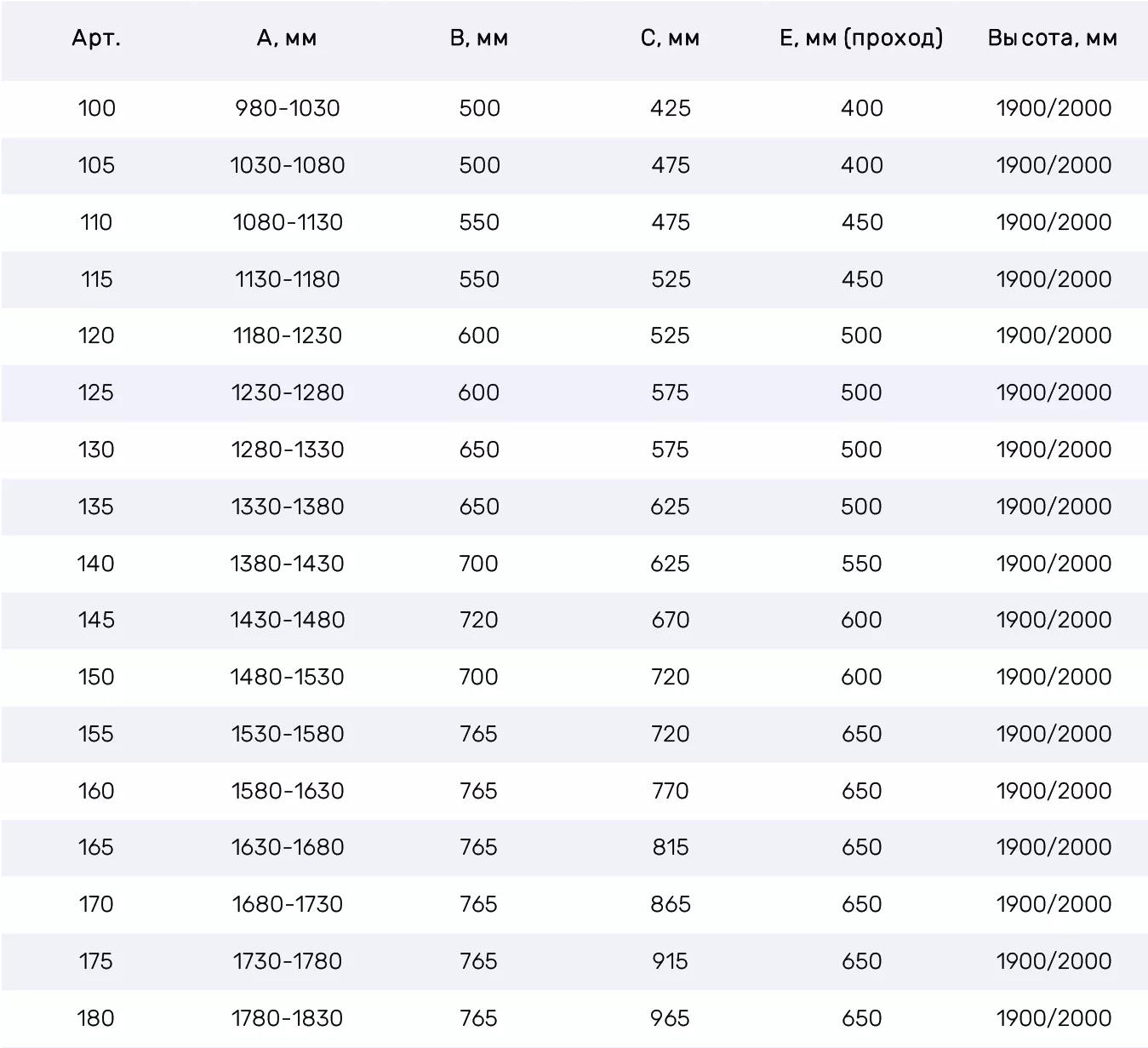Click the 1280-1330 range cell

coord(288,450)
